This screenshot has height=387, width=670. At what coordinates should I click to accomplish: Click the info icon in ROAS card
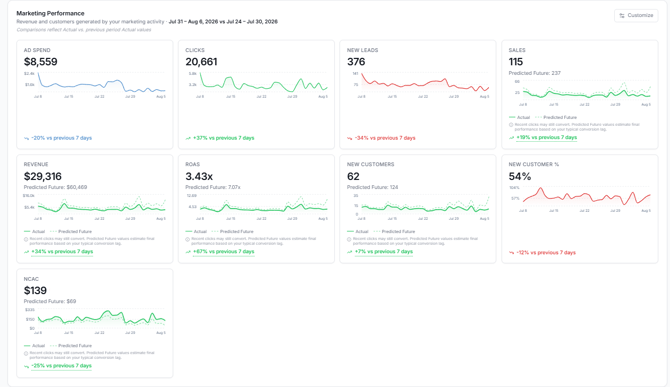(188, 239)
